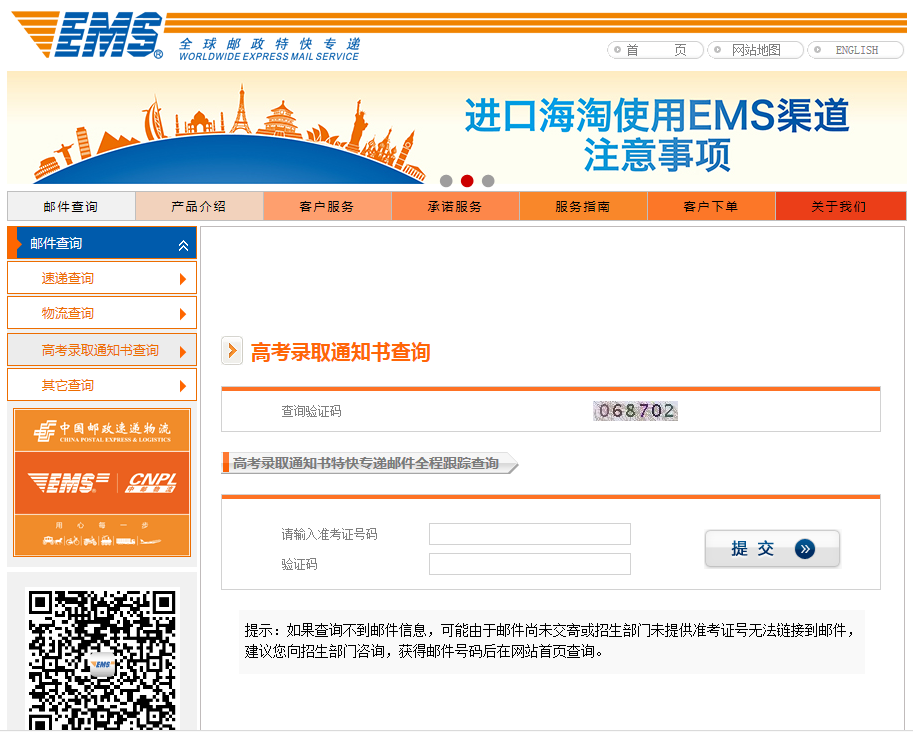Expand the 物流查询 sidebar arrow

click(x=183, y=314)
